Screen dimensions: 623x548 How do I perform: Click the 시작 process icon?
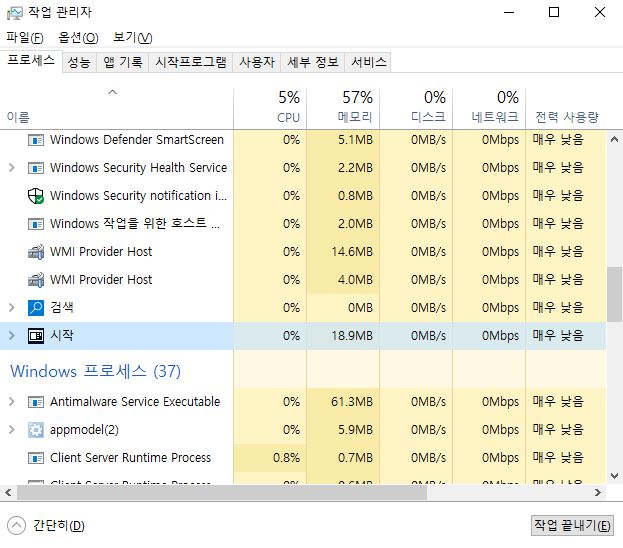36,336
